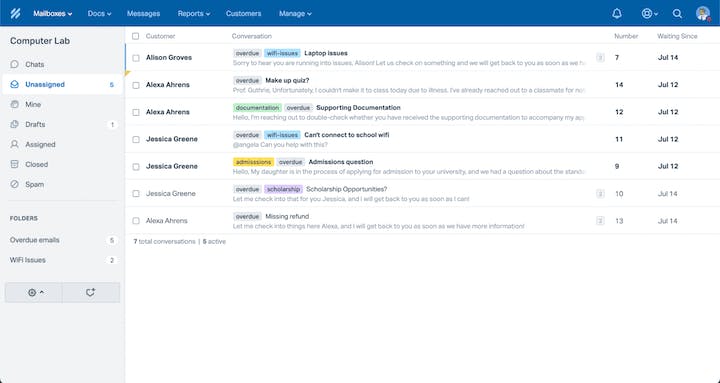The height and width of the screenshot is (383, 720).
Task: Check the Scholarship Opportunities row checkbox
Action: point(136,193)
